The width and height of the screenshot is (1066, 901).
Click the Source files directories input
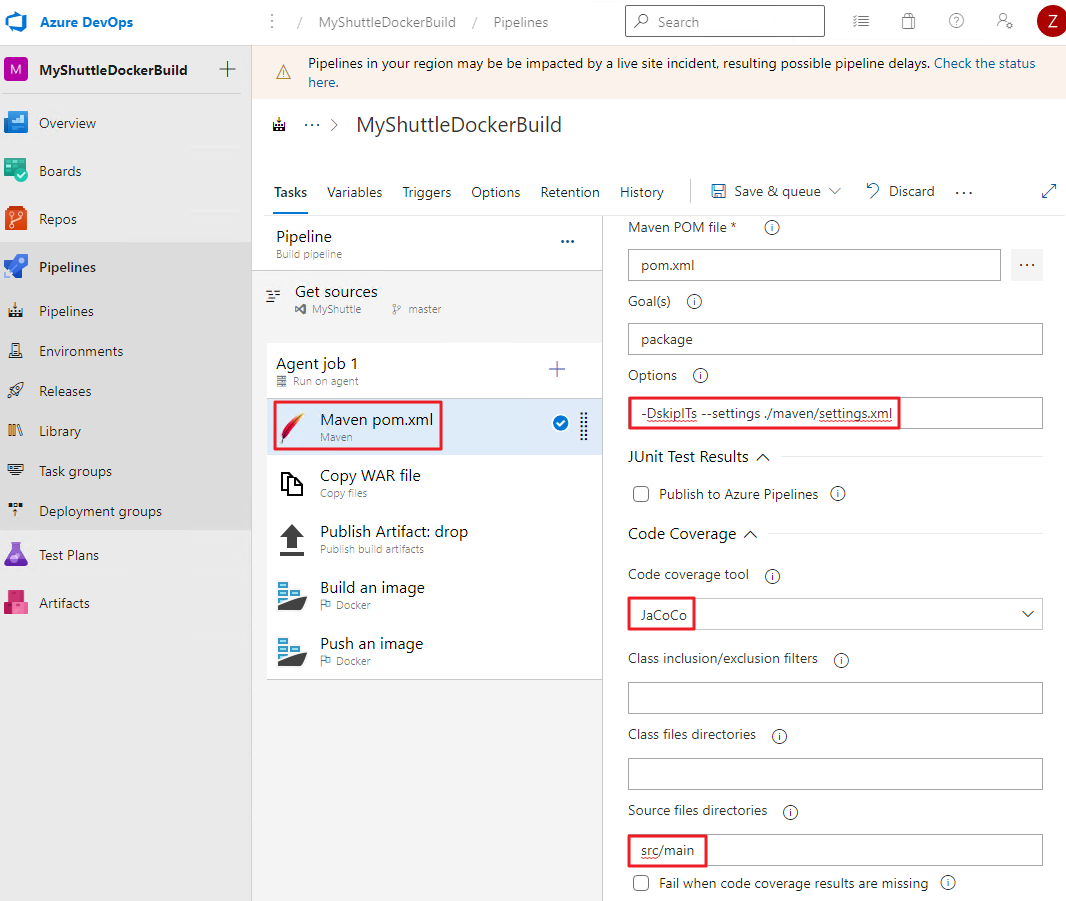835,850
